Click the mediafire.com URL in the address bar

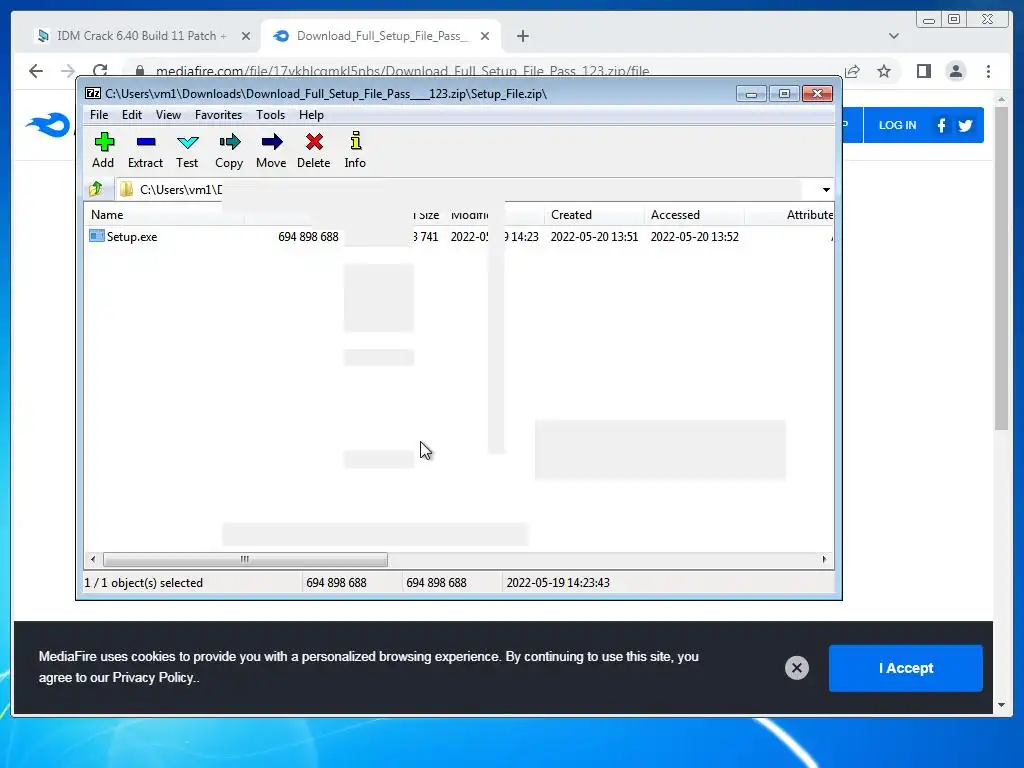pyautogui.click(x=402, y=71)
